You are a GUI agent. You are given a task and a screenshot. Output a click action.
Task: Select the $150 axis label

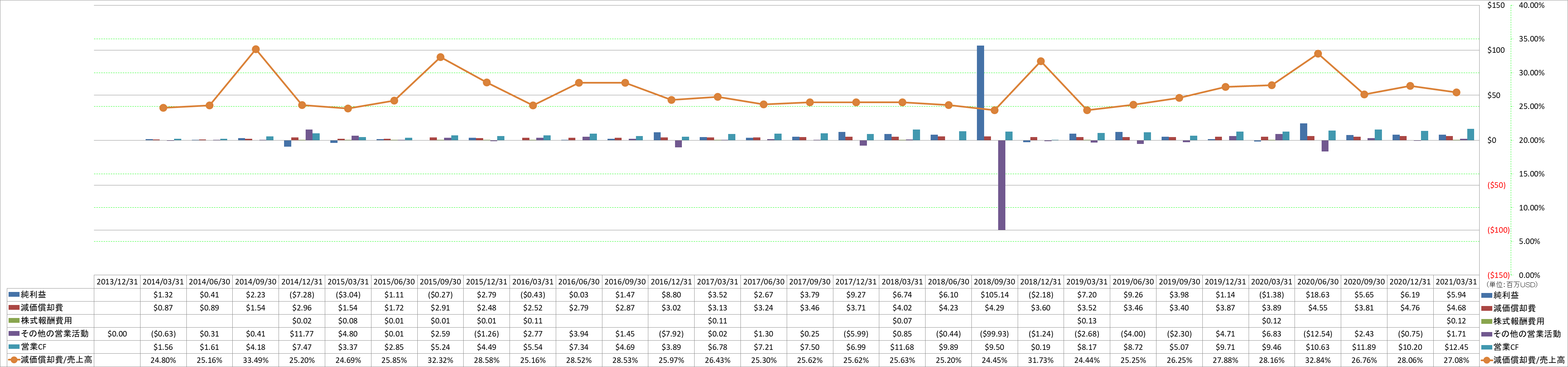pyautogui.click(x=1496, y=5)
